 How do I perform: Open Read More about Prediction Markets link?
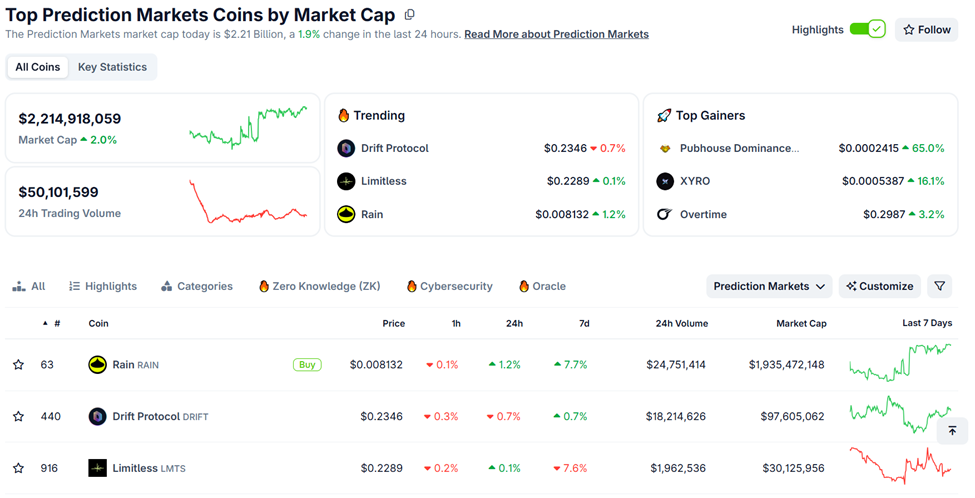pyautogui.click(x=556, y=34)
